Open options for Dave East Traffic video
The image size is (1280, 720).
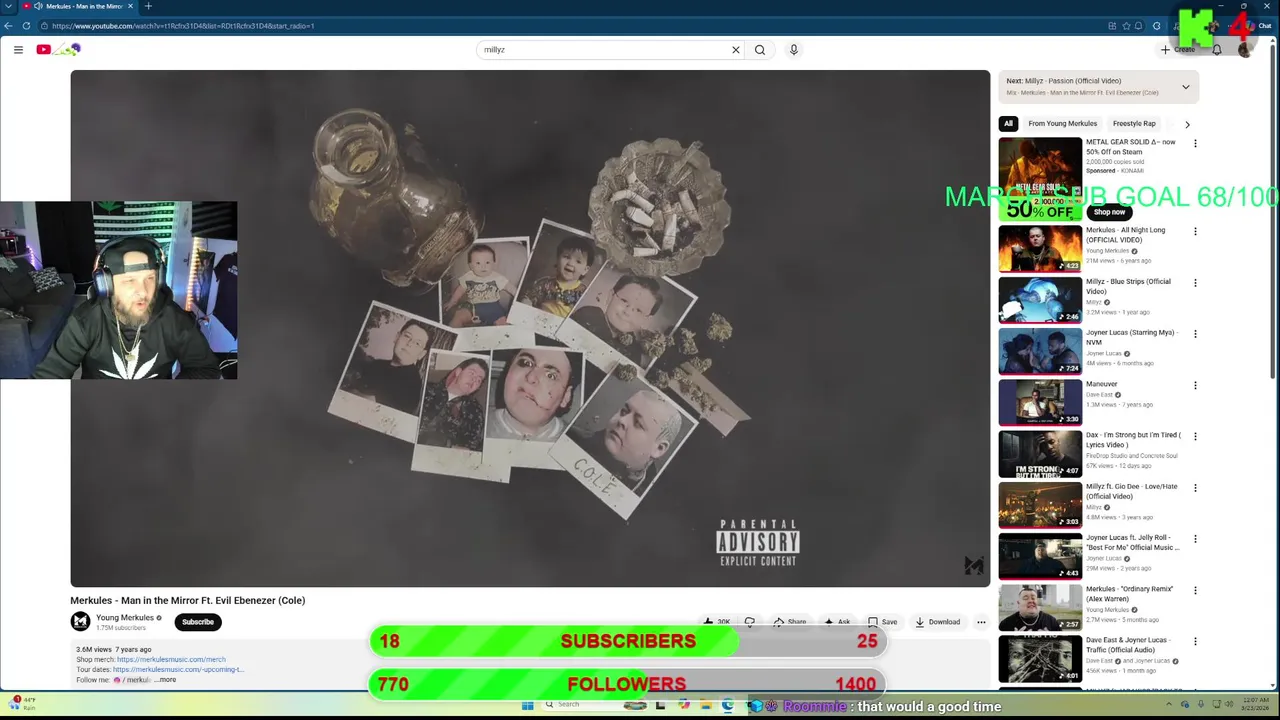coord(1195,641)
